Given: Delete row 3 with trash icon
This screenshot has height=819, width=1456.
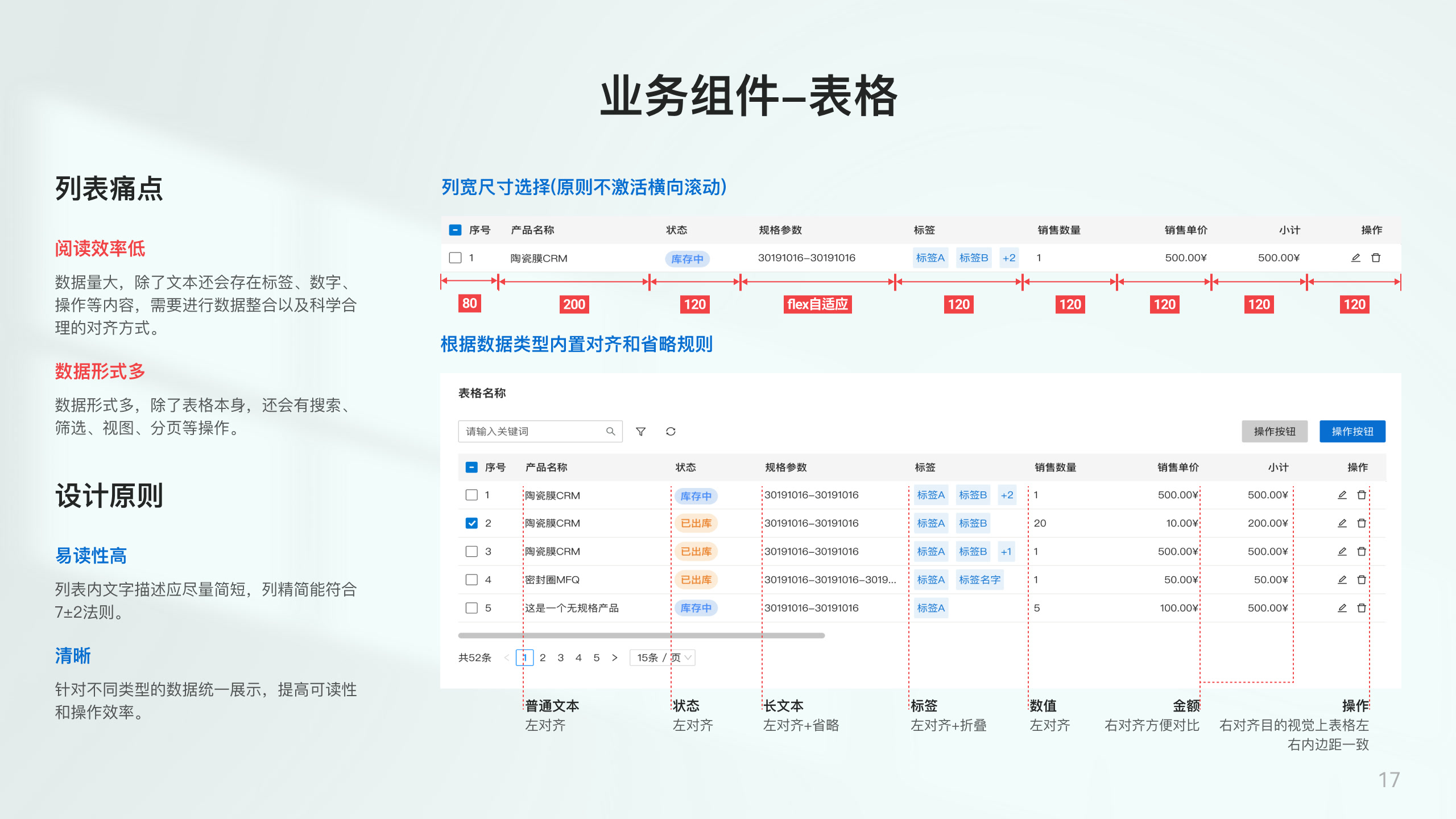Looking at the screenshot, I should [x=1362, y=551].
